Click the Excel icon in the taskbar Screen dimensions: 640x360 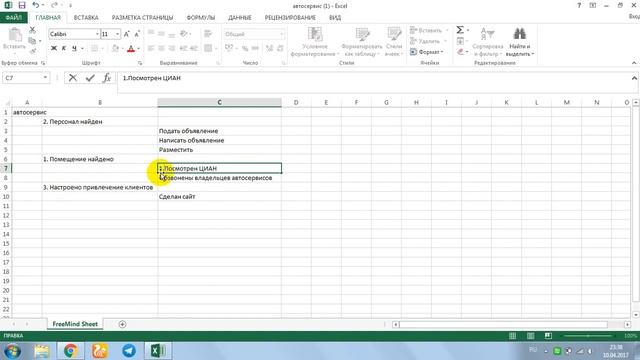158,351
